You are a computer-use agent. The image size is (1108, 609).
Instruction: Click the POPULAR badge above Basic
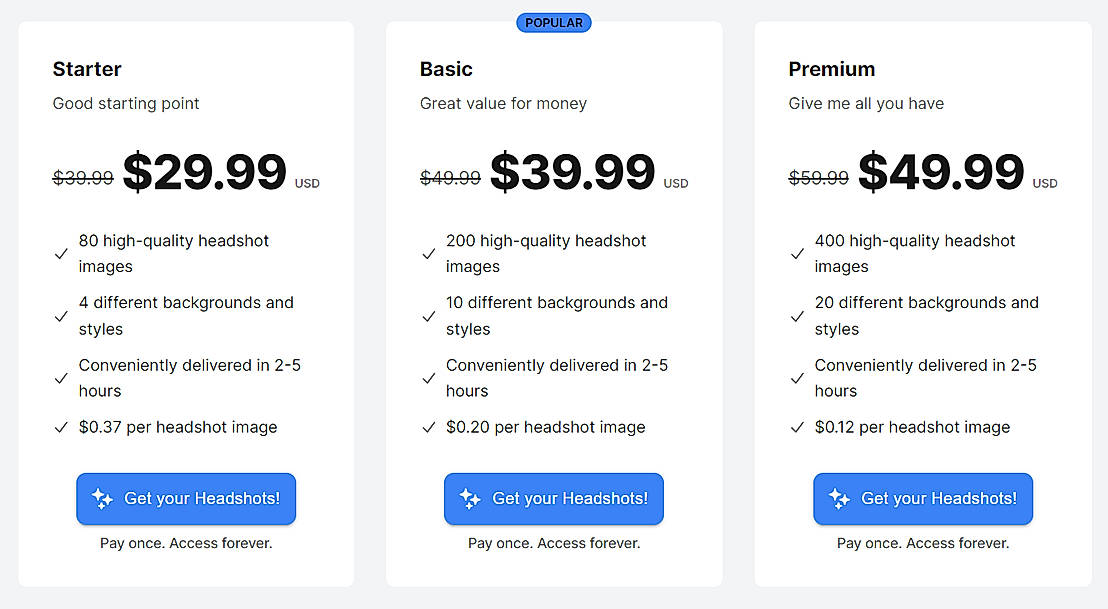click(x=554, y=22)
